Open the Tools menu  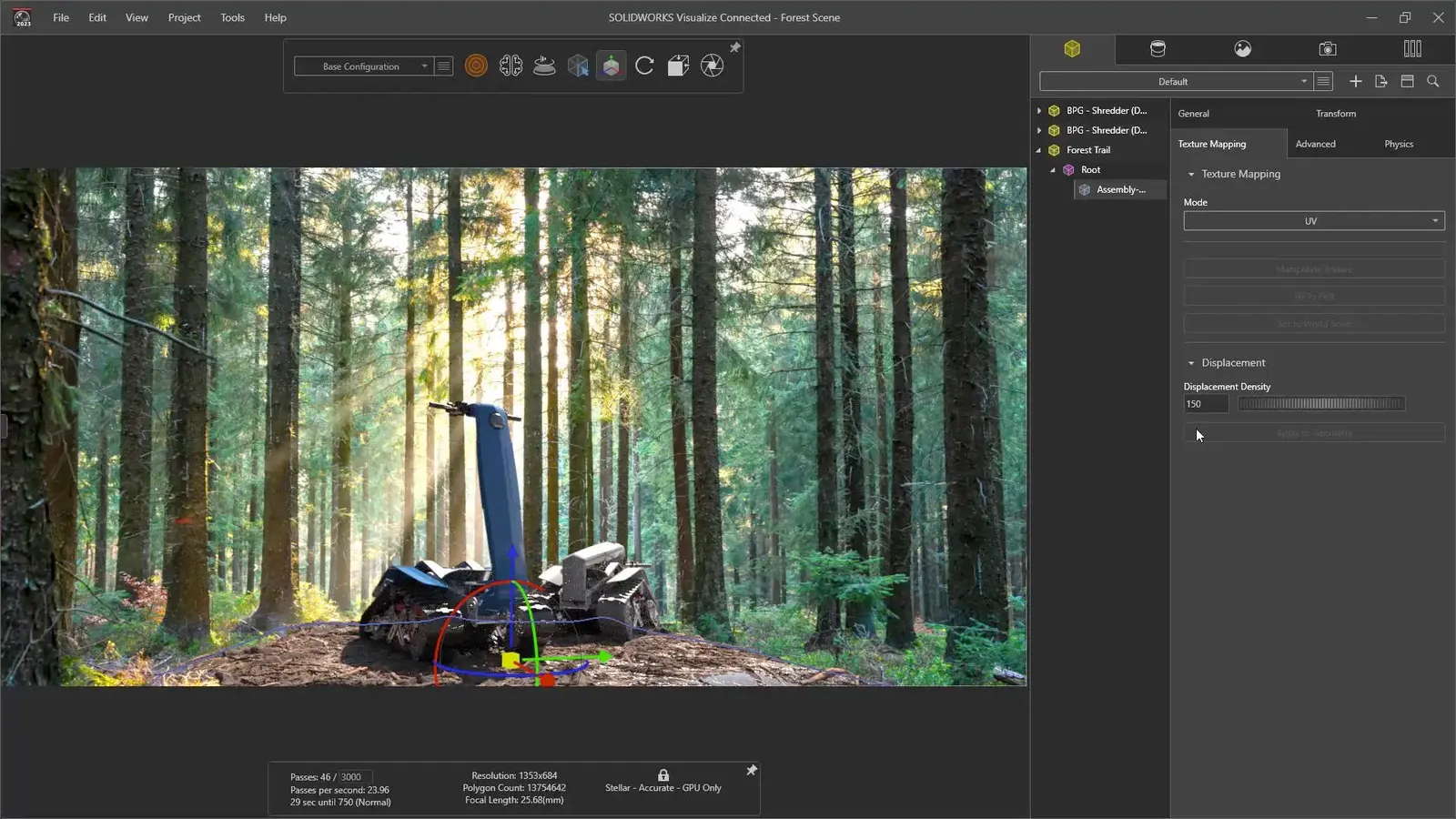click(232, 17)
